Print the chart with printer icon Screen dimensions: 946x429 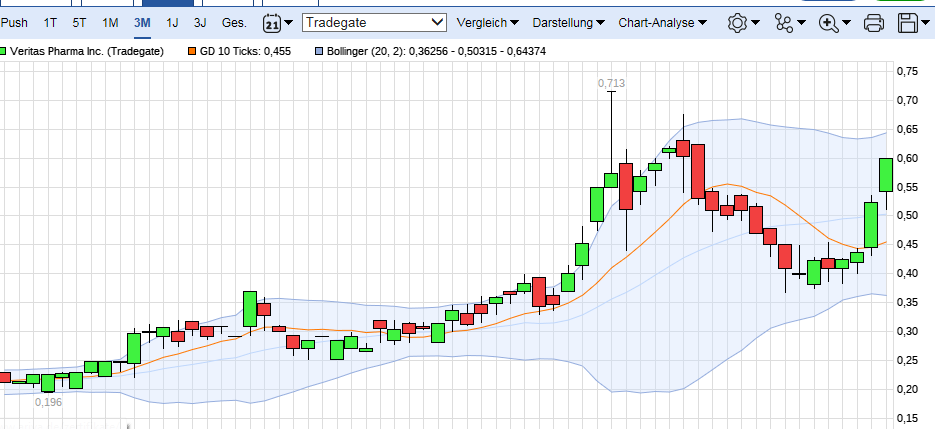click(x=873, y=22)
